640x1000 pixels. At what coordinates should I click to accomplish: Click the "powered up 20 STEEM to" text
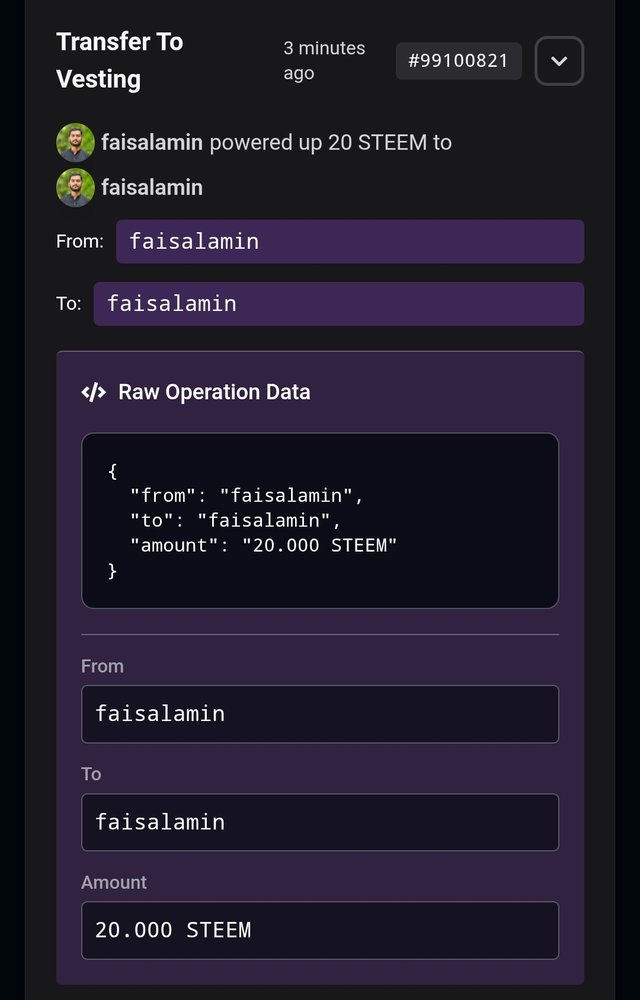coord(330,143)
